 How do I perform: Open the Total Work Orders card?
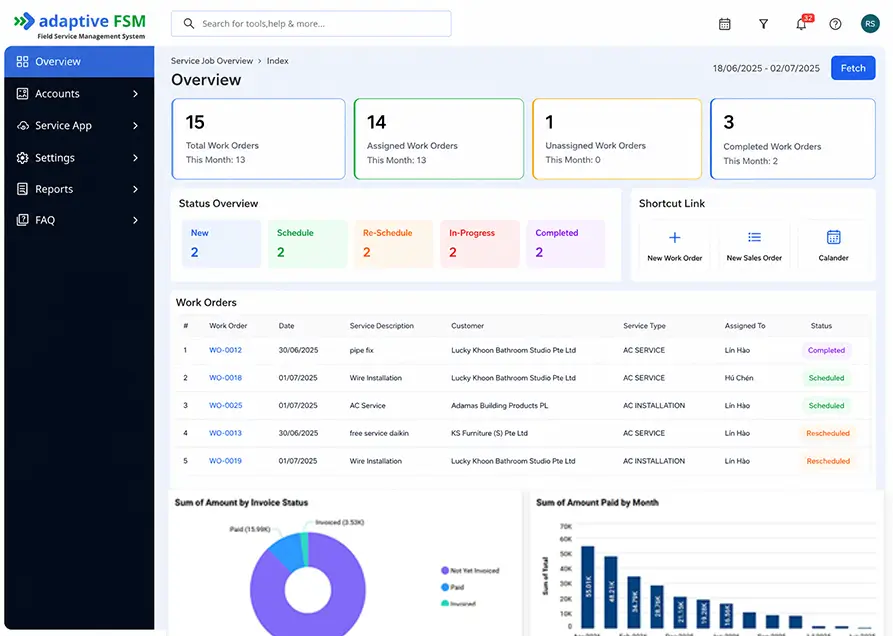[259, 139]
